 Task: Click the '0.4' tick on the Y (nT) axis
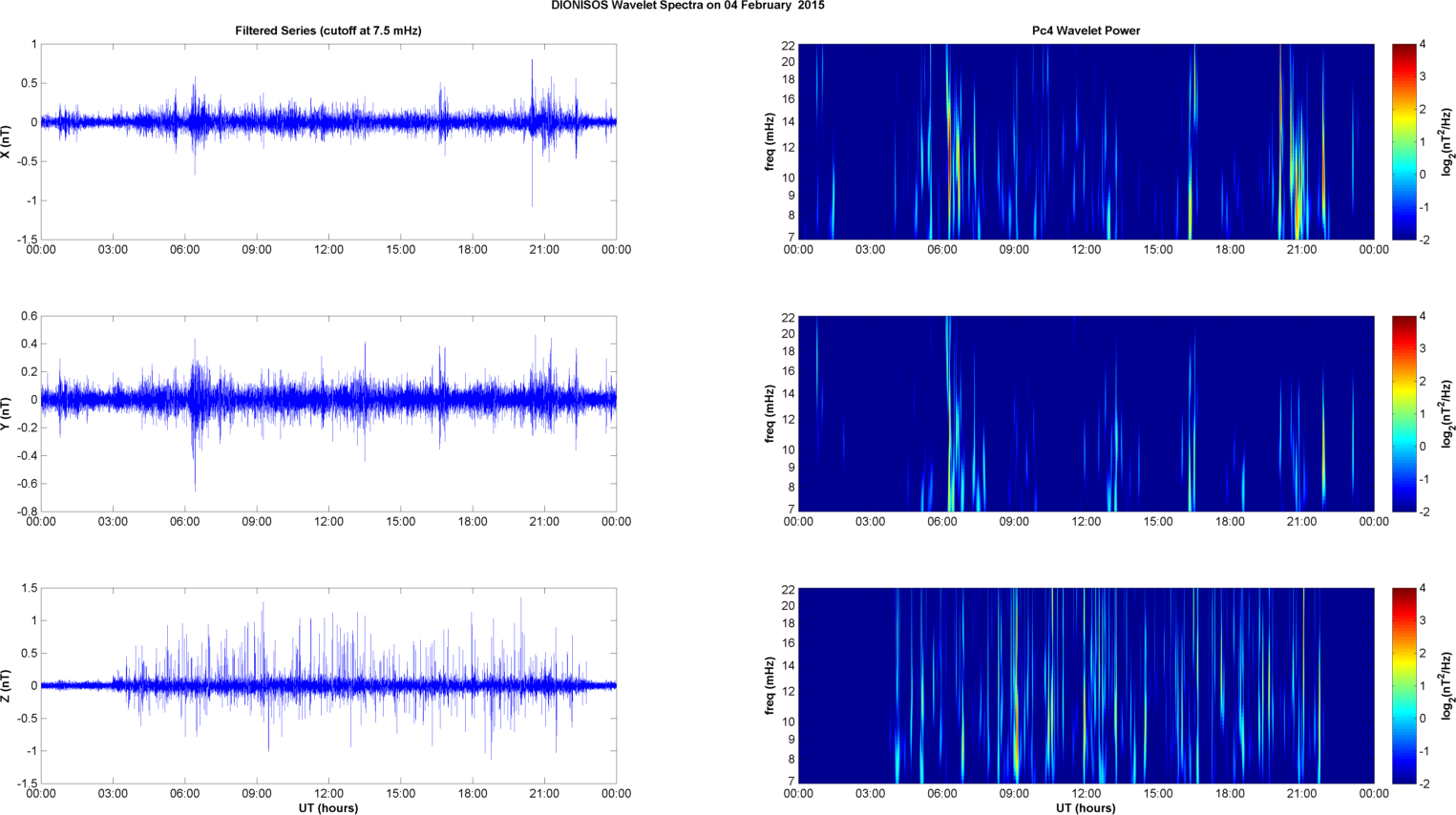click(29, 345)
